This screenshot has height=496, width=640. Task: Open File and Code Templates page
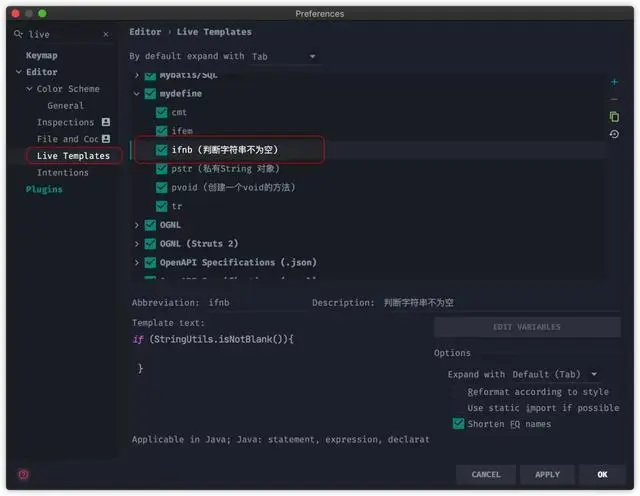[68, 139]
